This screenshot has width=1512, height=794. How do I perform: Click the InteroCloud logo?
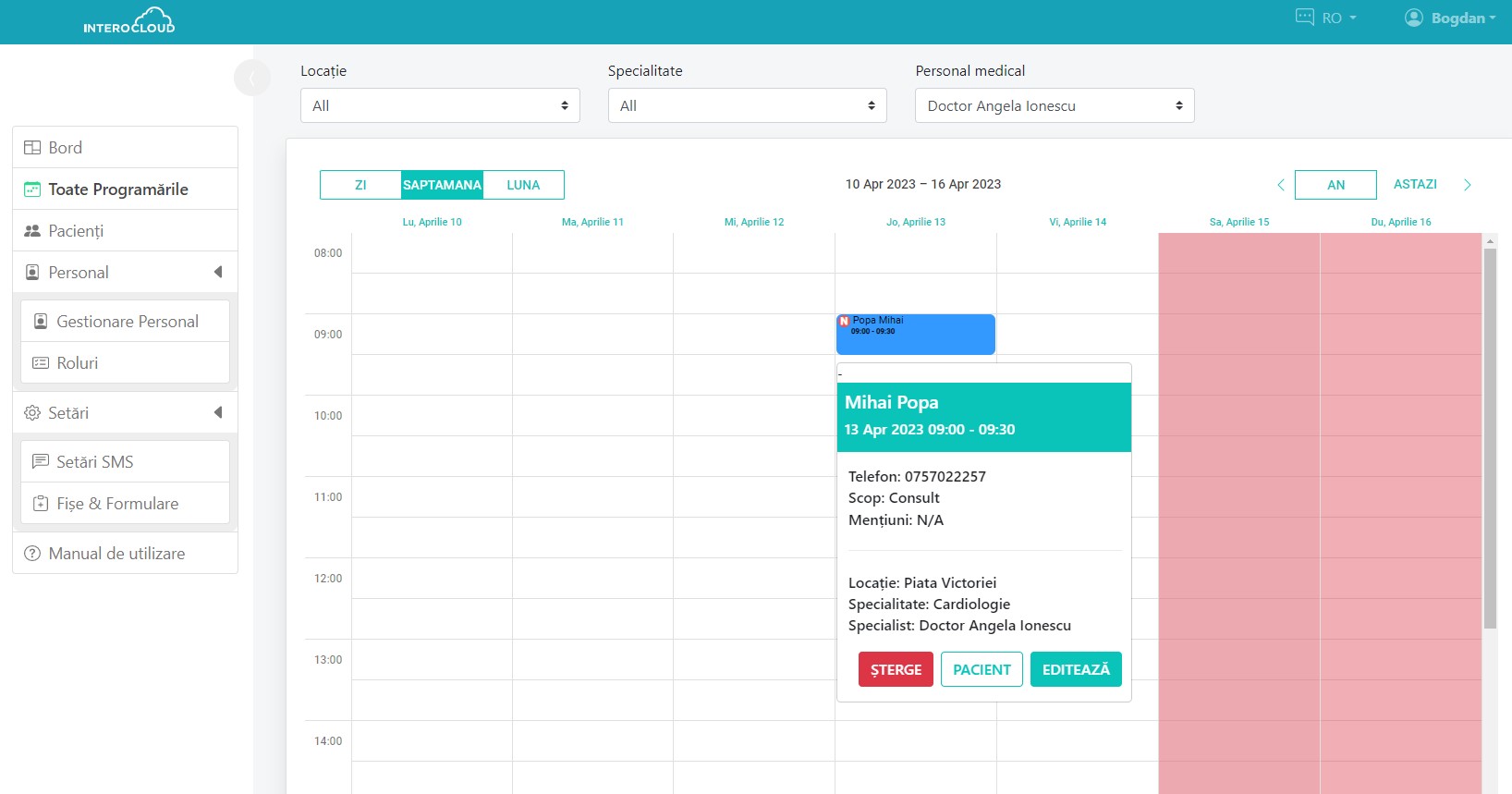point(129,21)
